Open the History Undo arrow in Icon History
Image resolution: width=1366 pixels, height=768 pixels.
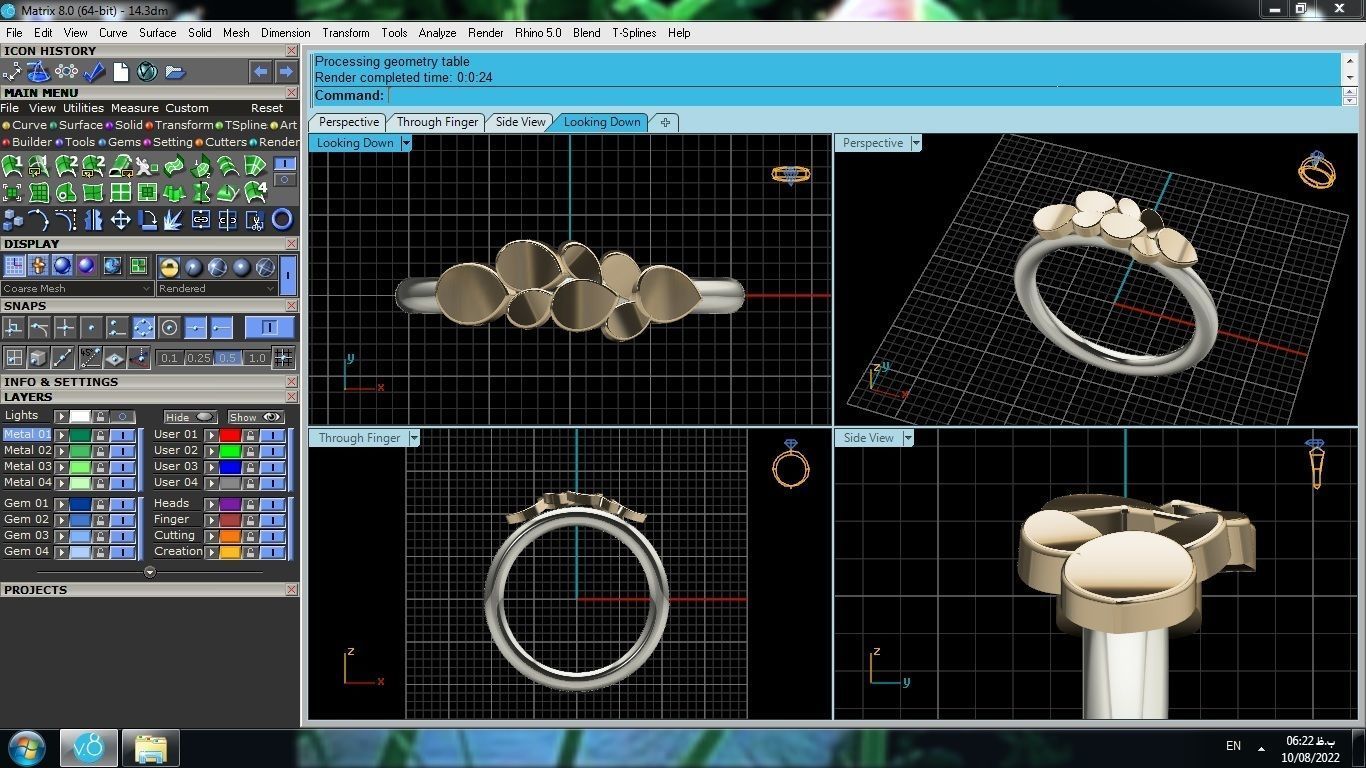click(260, 71)
